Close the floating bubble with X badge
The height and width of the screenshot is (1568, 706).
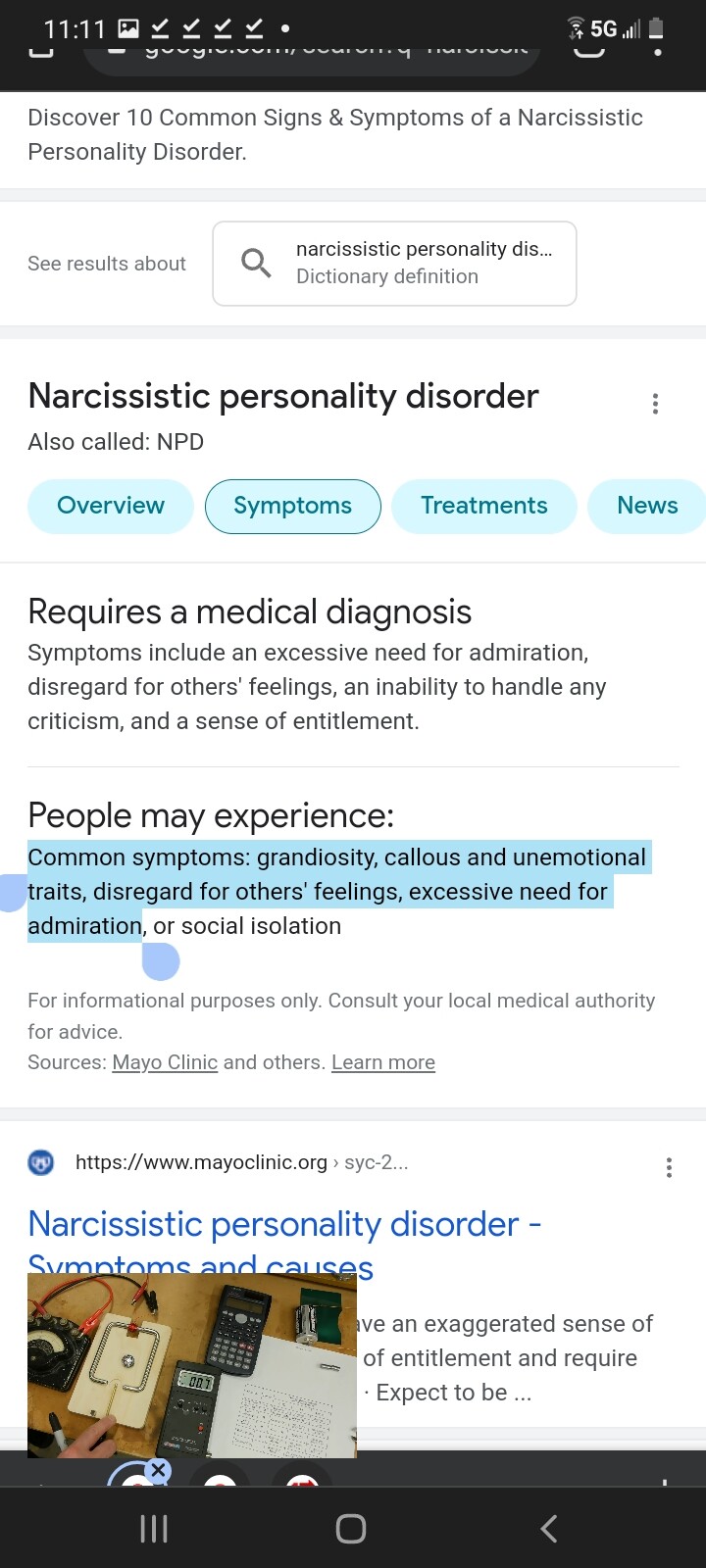(x=158, y=1470)
